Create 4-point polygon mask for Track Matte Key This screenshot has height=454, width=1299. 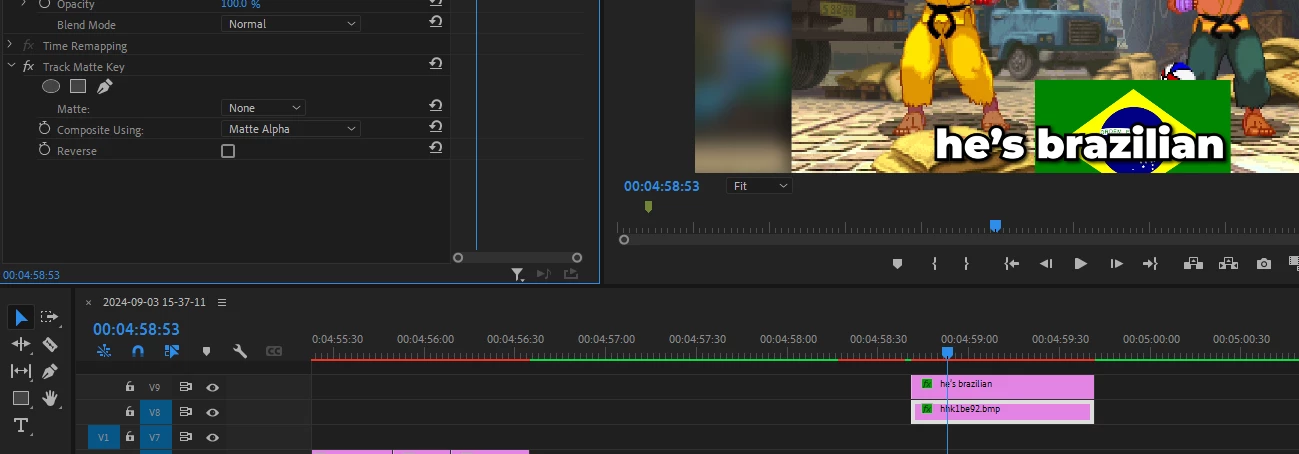78,87
